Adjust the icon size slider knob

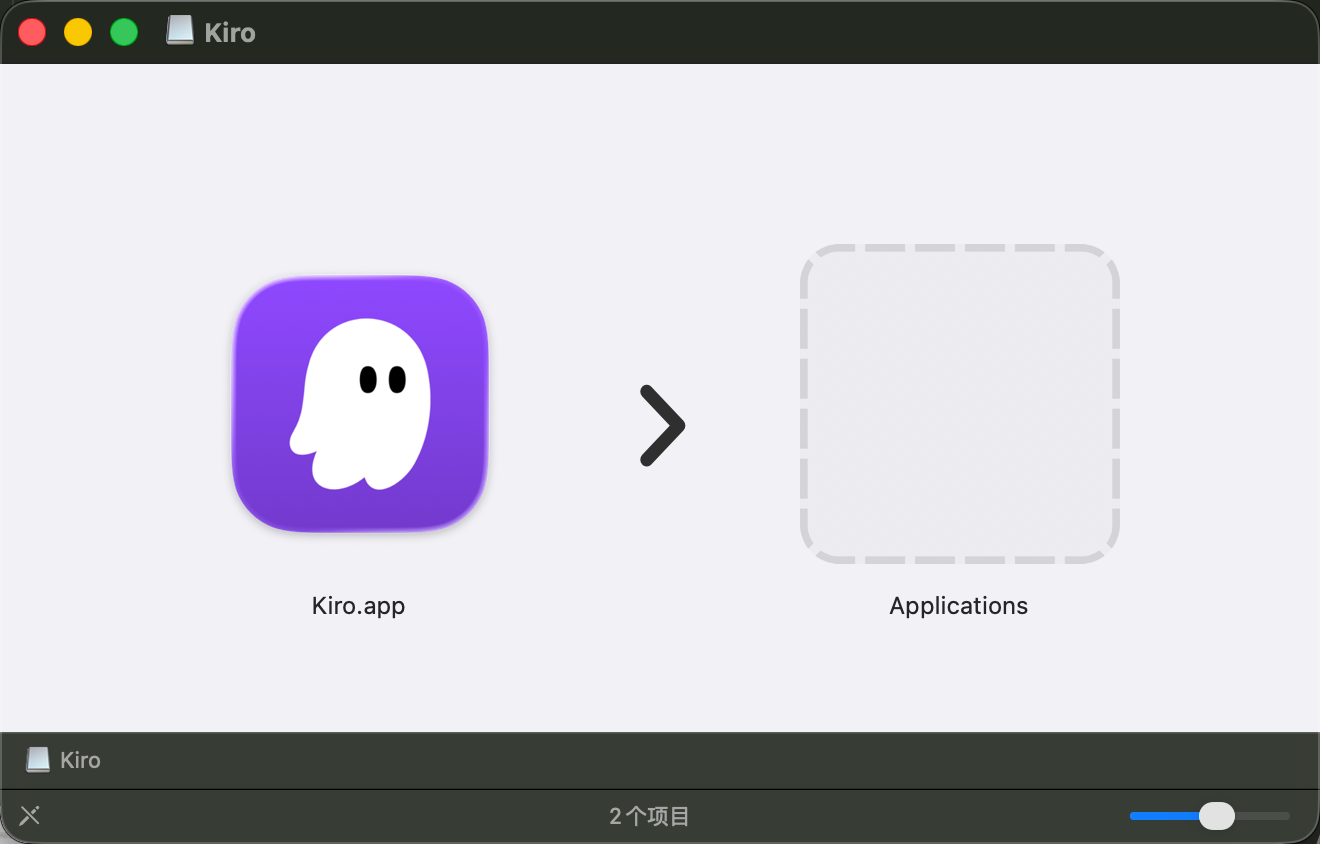[1217, 816]
